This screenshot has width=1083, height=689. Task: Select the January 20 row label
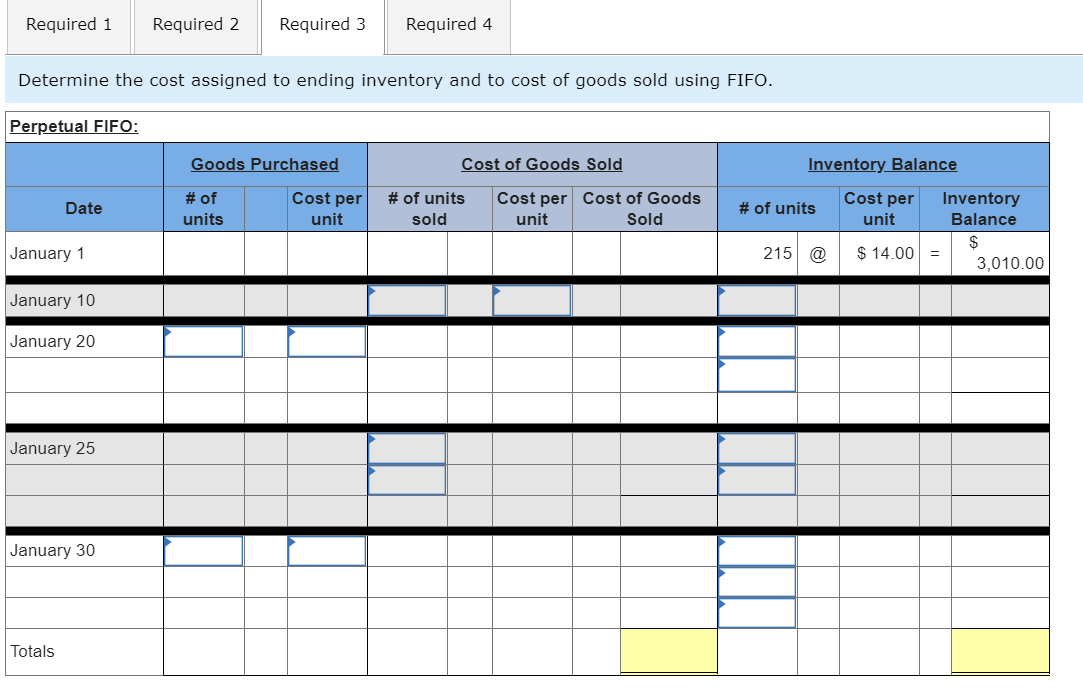pos(52,342)
